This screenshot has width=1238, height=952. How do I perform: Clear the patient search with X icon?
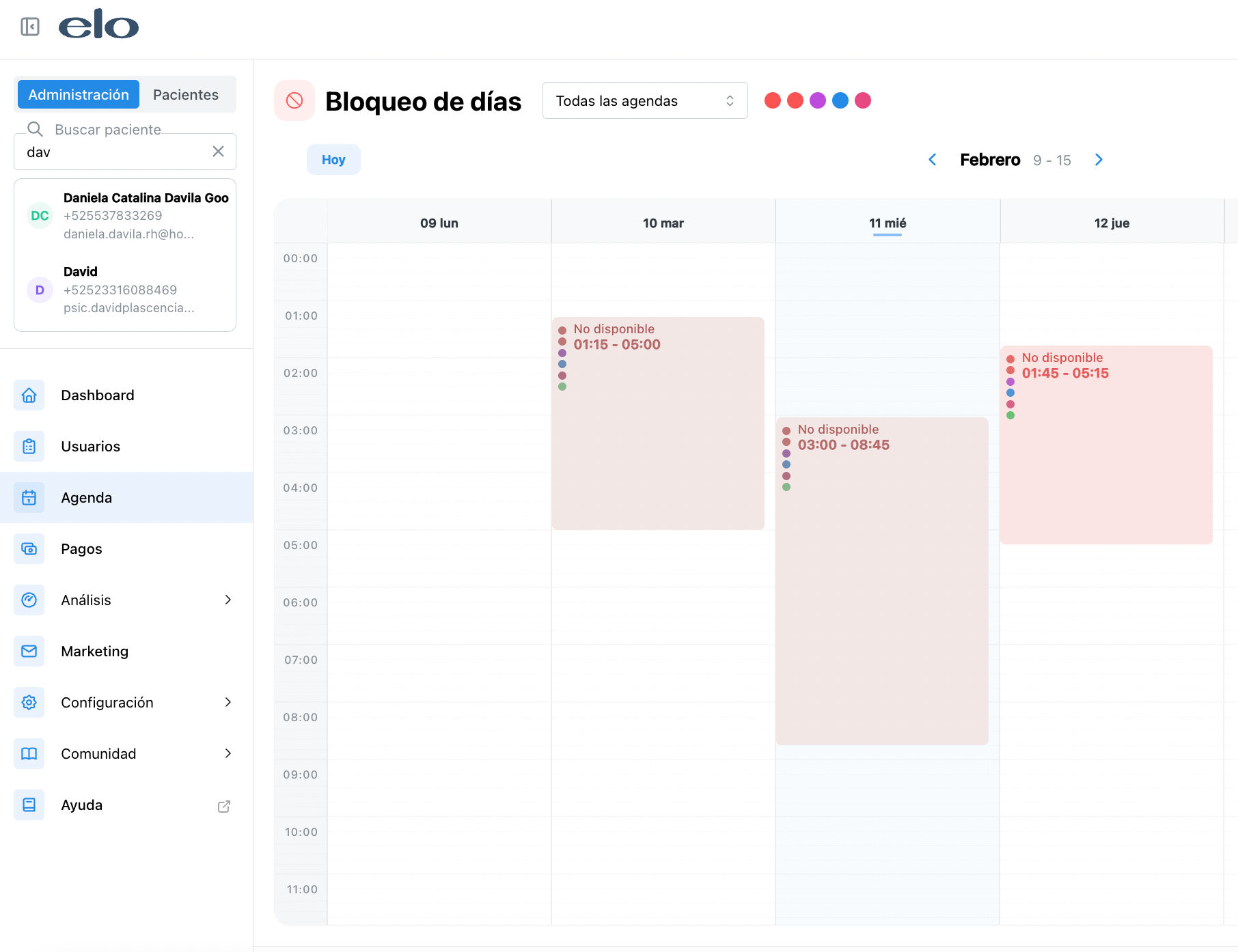pyautogui.click(x=218, y=152)
